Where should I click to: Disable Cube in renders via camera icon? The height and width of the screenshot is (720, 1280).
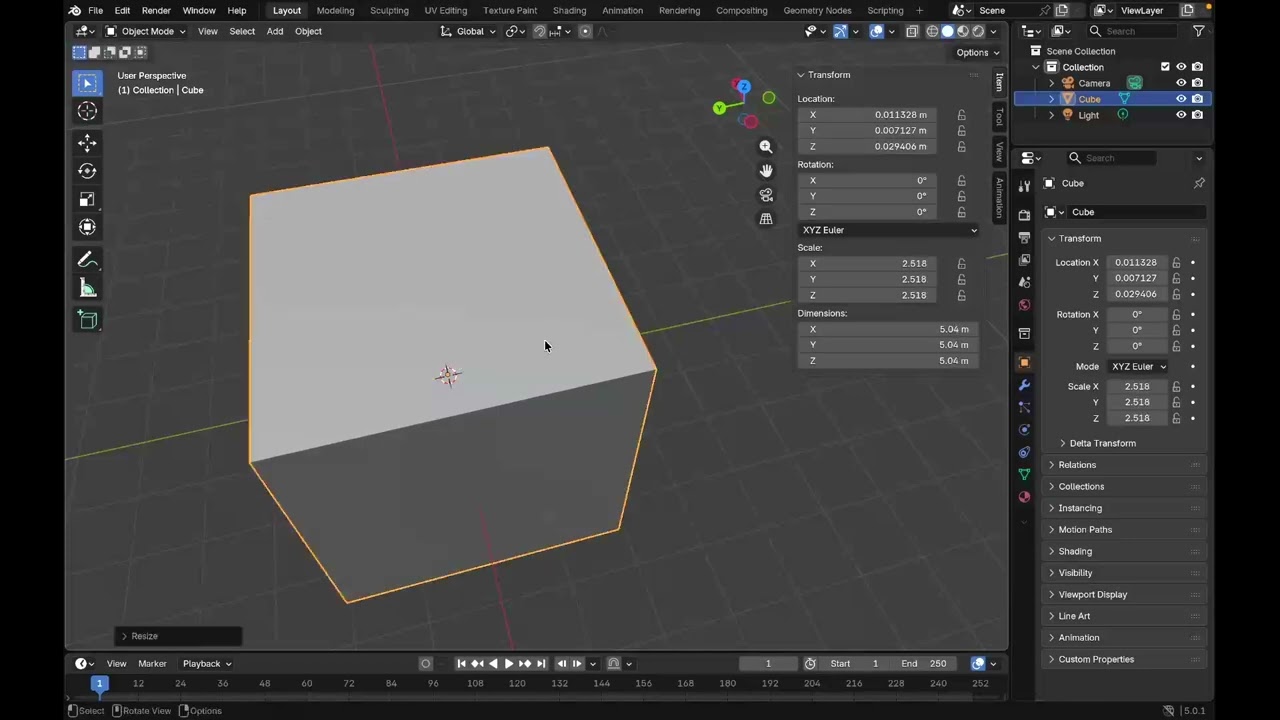(1197, 99)
